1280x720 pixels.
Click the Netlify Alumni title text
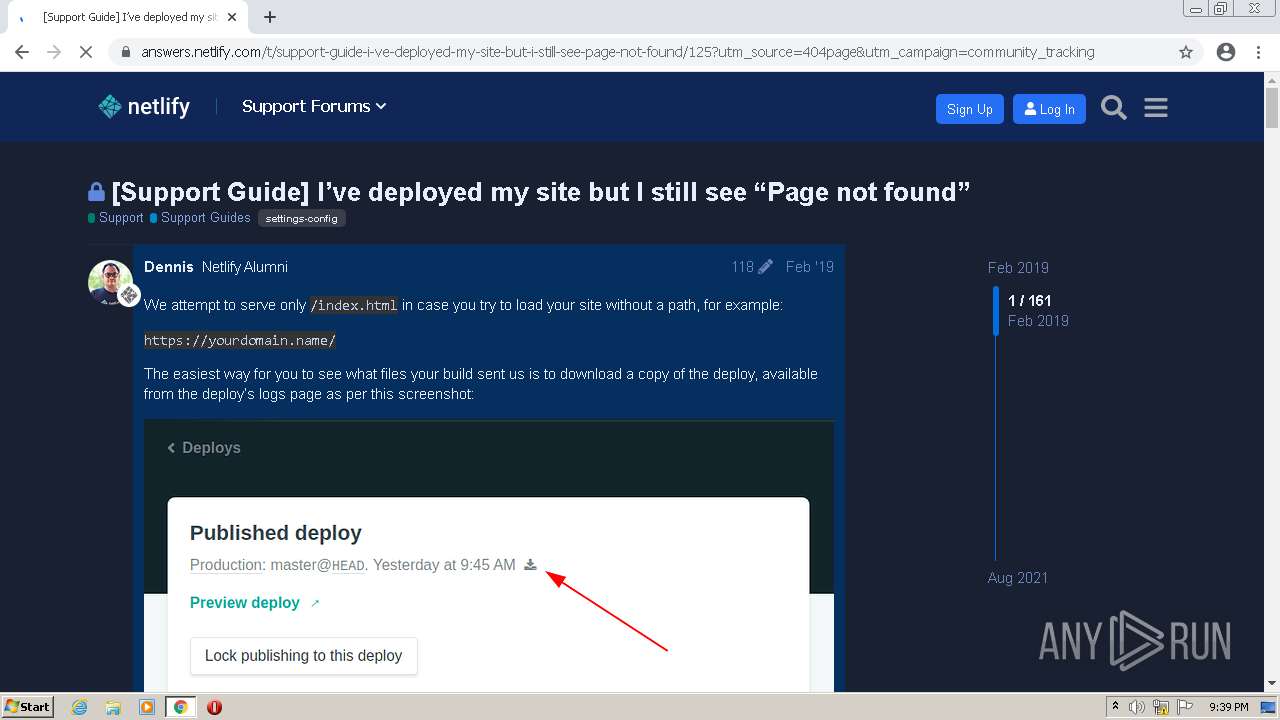[x=245, y=267]
